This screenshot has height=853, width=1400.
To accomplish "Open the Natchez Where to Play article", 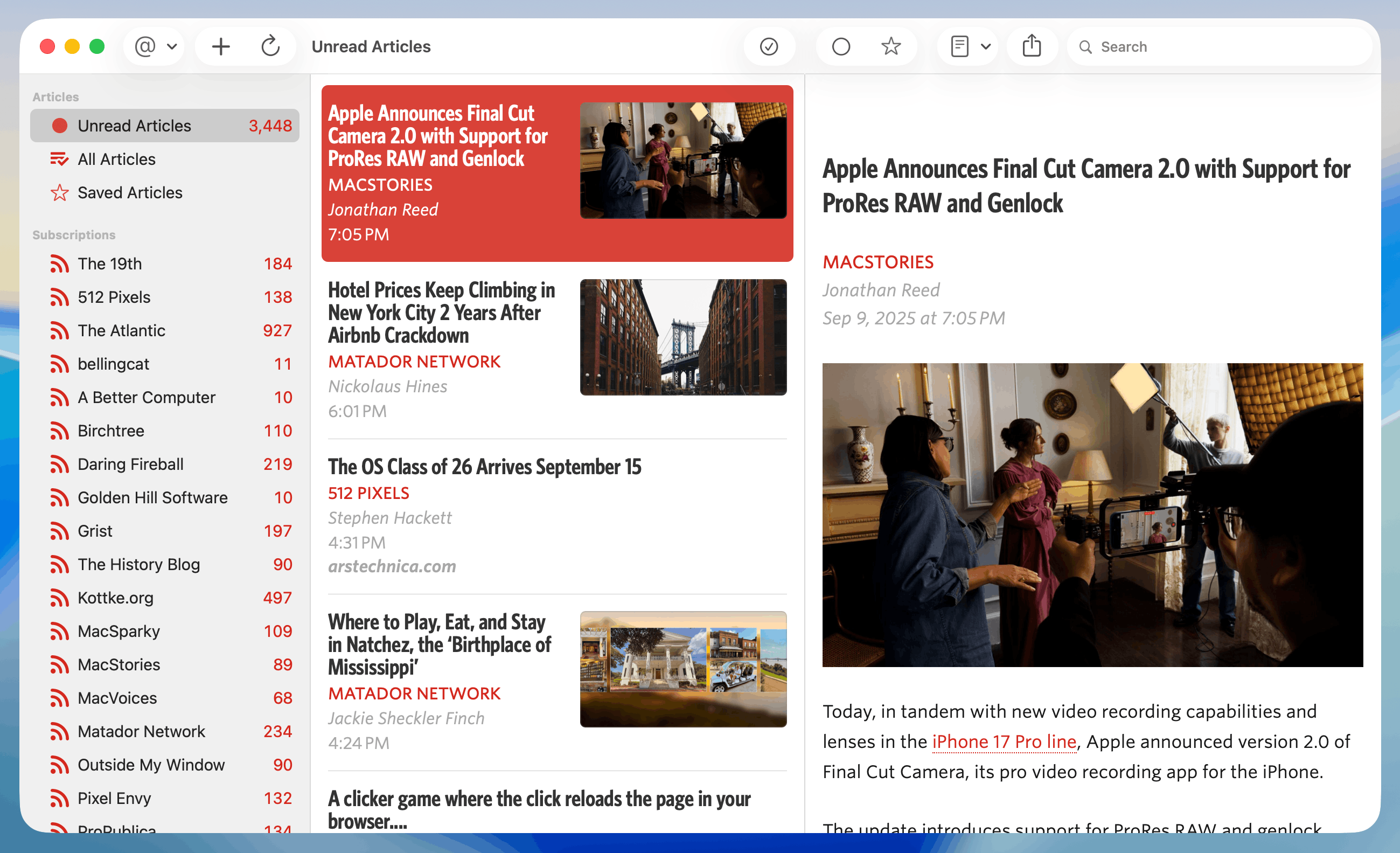I will point(557,682).
